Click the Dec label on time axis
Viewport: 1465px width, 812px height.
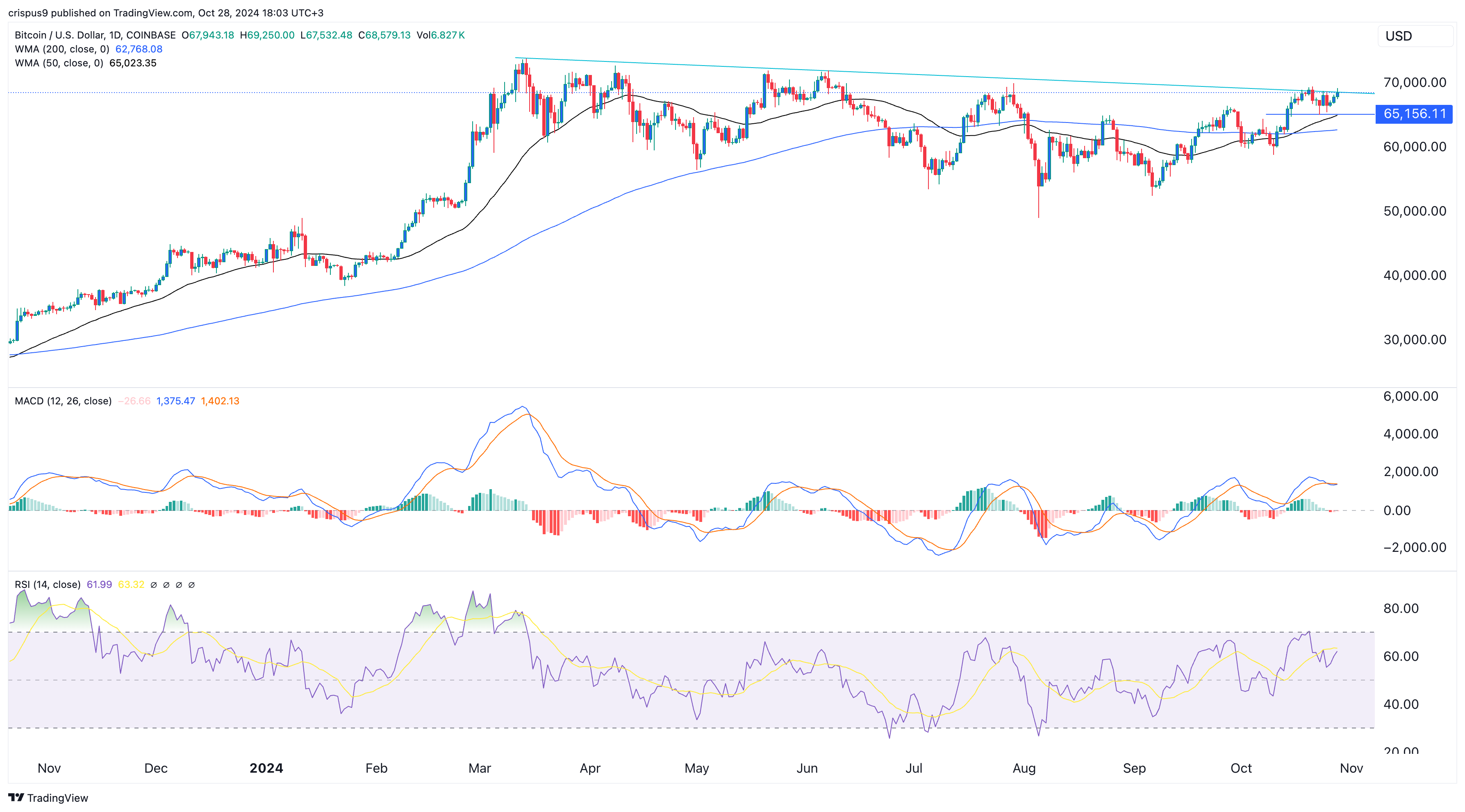pos(156,768)
